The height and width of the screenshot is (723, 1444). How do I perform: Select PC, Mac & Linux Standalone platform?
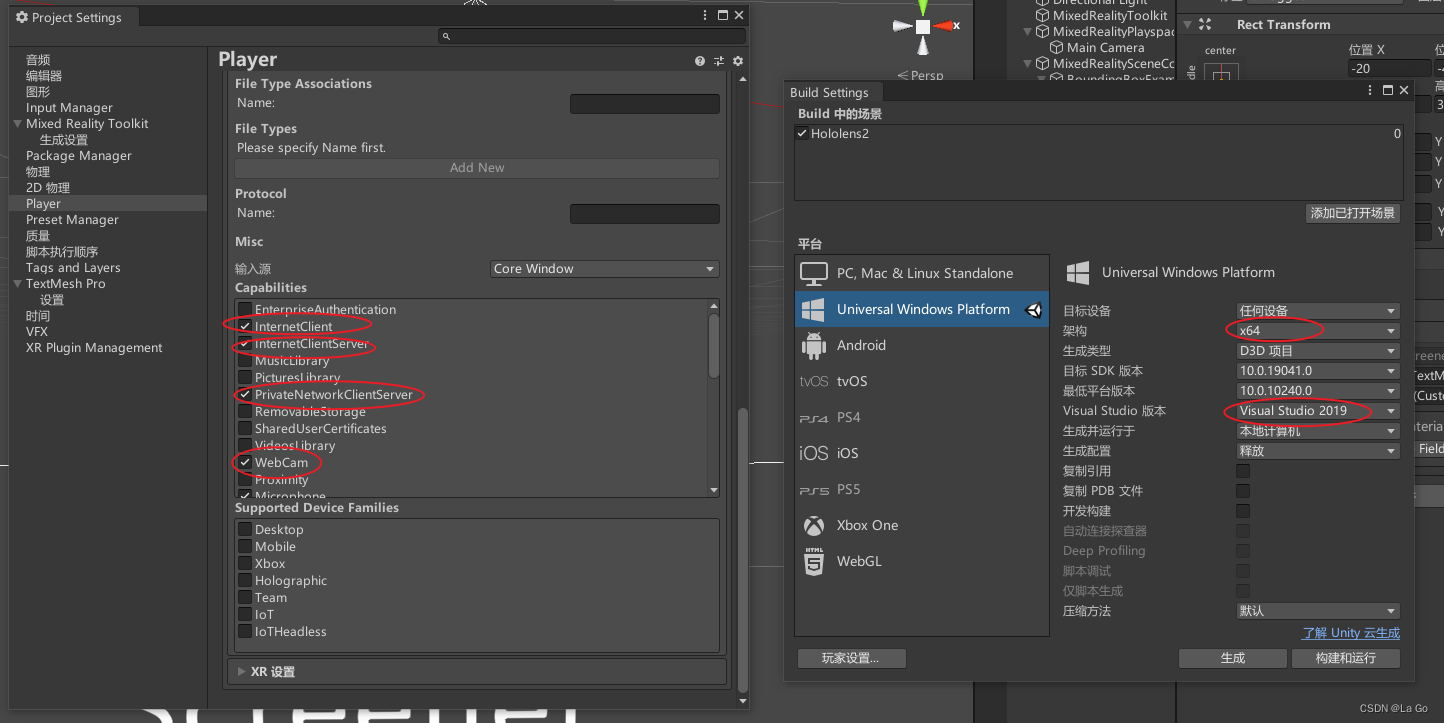tap(922, 273)
